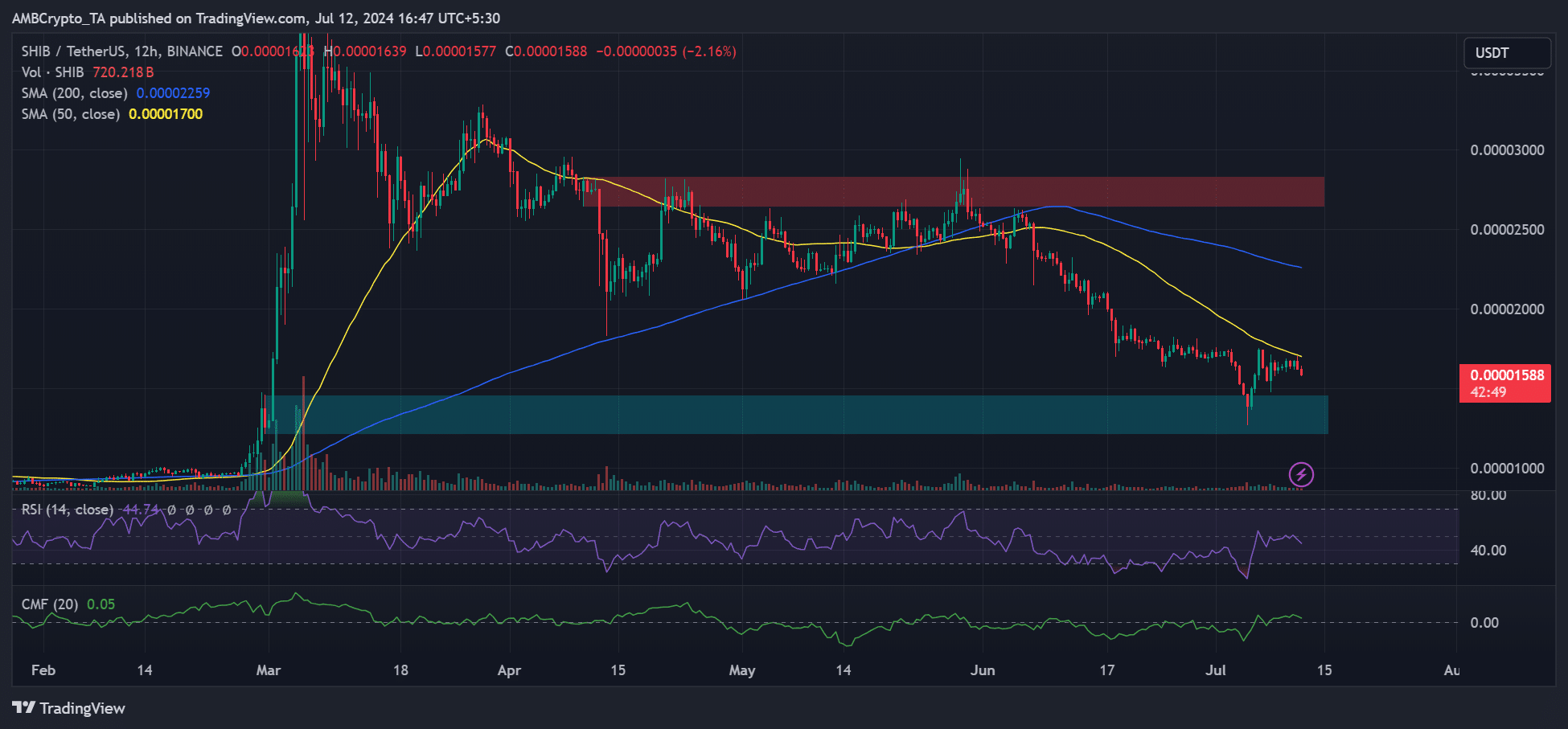Click the RSI 80.00 axis label
This screenshot has width=1568, height=729.
(1488, 496)
